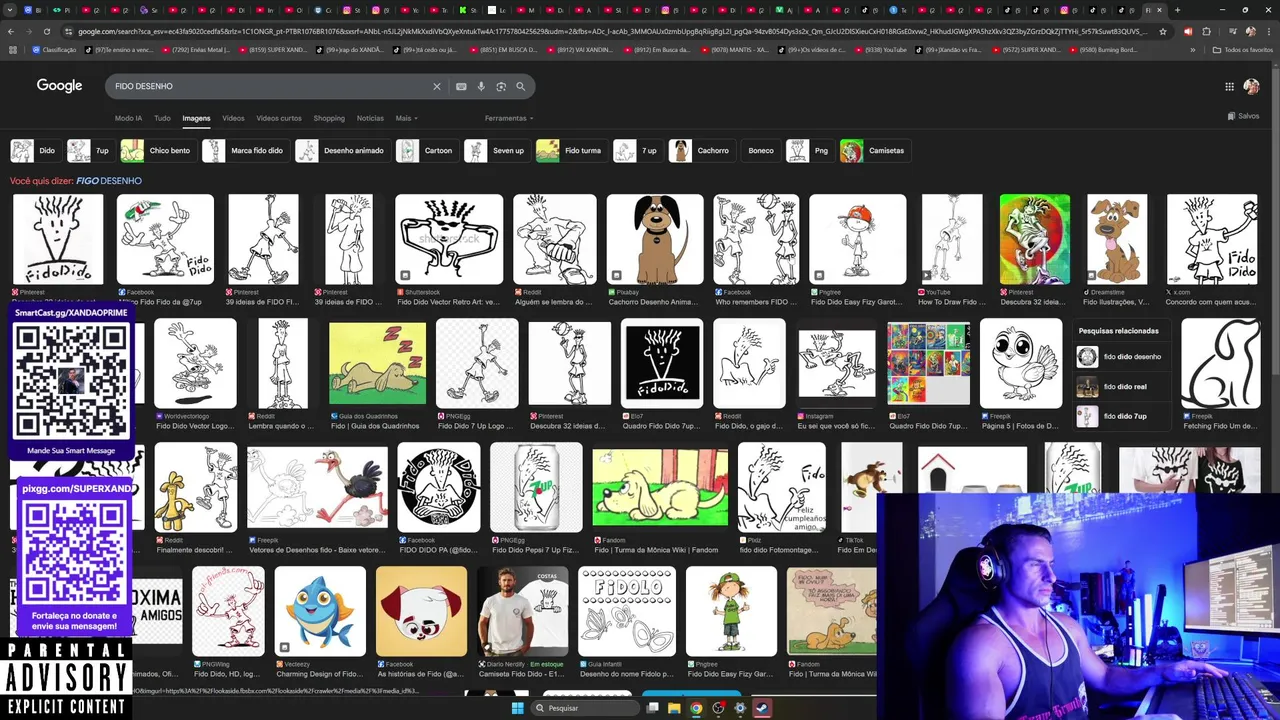Apply the Fido turma filter chip
Image resolution: width=1280 pixels, height=720 pixels.
click(570, 151)
